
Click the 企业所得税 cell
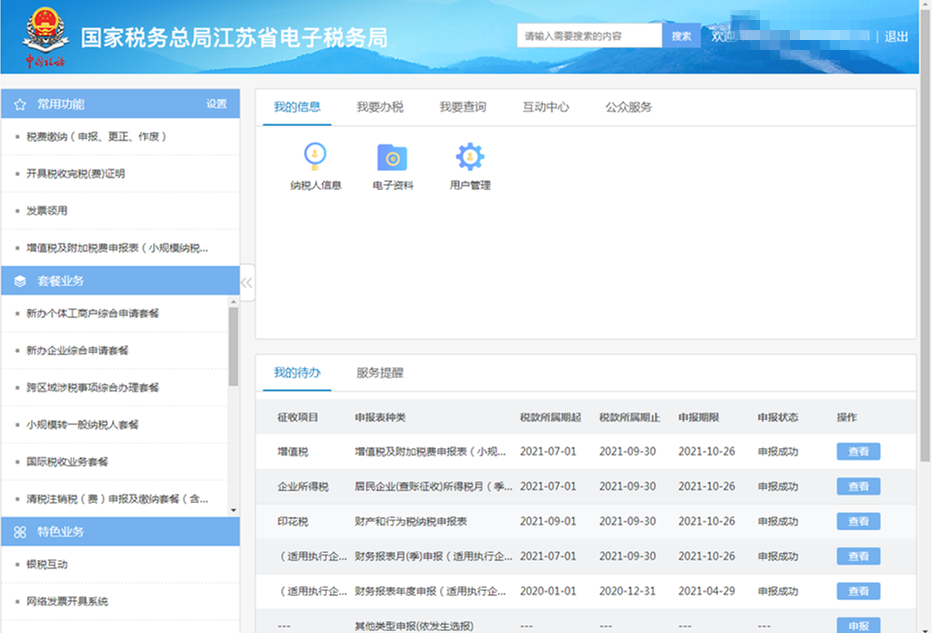point(303,487)
